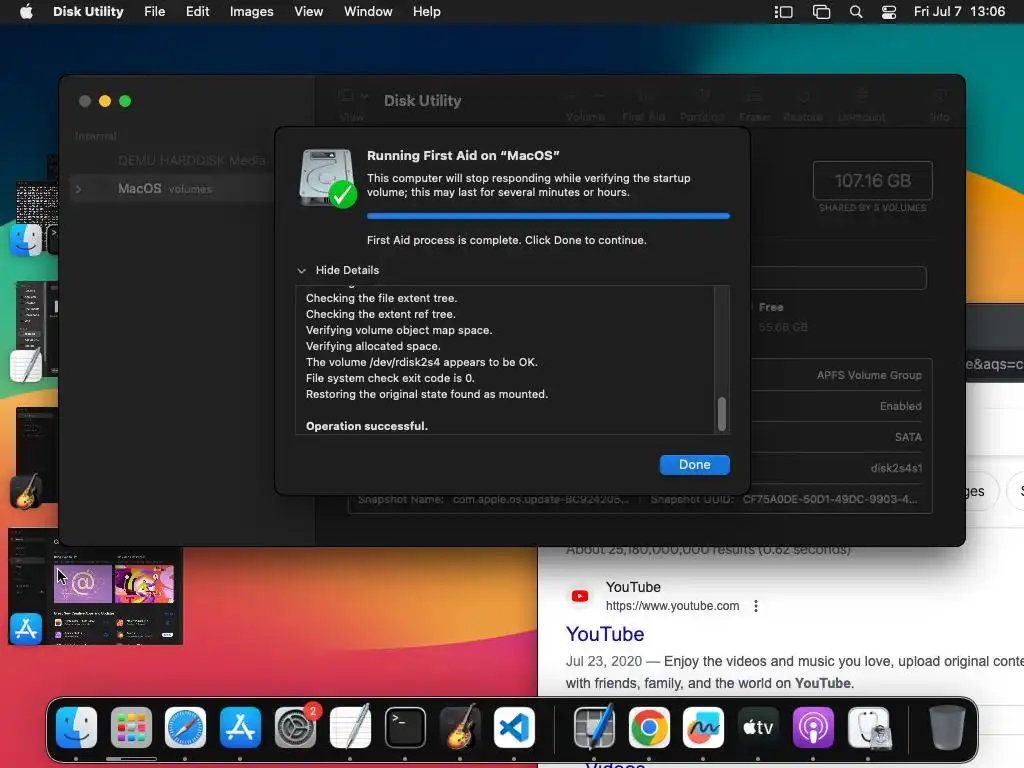Open Freeform from the Dock
The image size is (1024, 768).
point(703,728)
